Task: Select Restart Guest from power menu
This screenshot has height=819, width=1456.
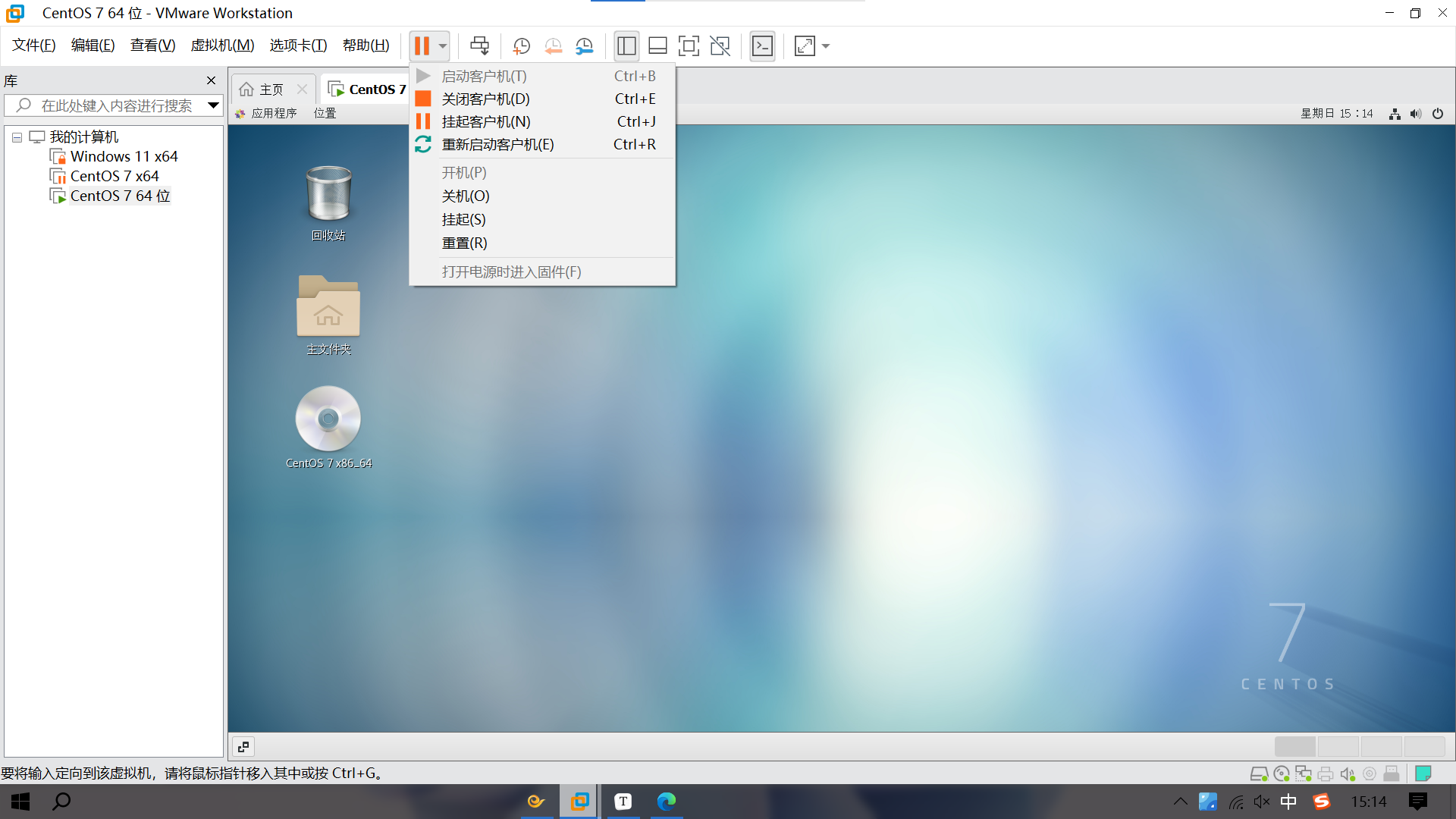Action: pos(497,144)
